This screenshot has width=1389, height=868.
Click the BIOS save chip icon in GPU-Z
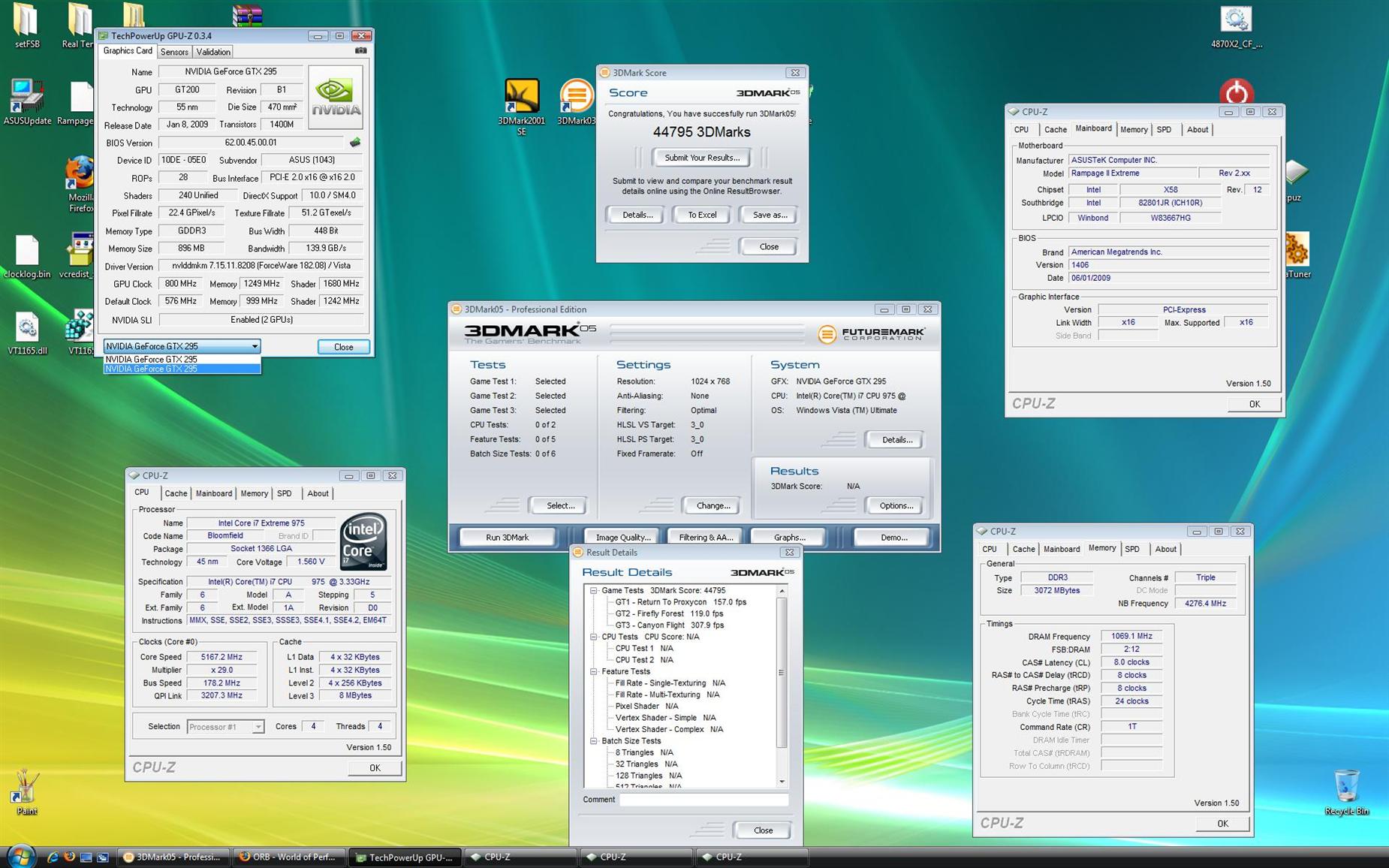pos(355,142)
